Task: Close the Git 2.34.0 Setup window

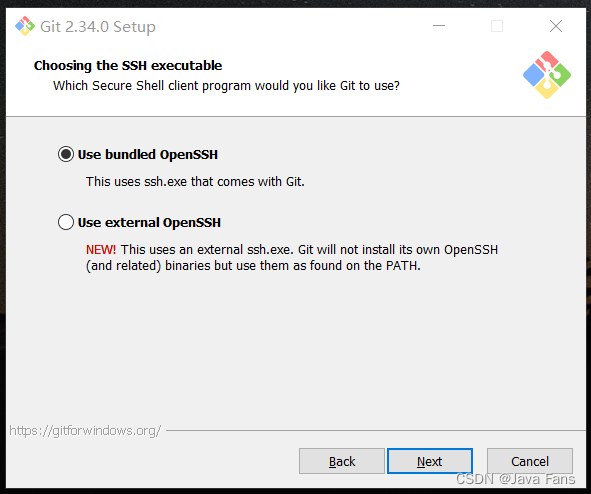Action: point(556,26)
